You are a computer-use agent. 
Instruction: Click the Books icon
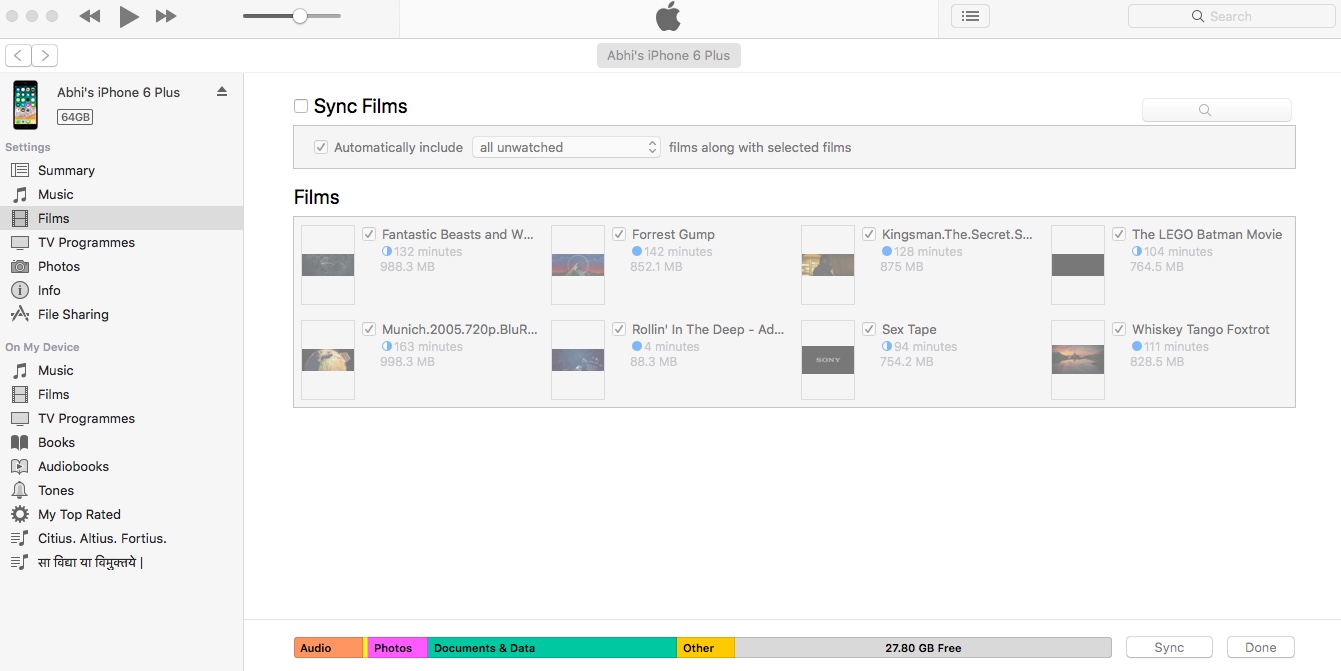[20, 442]
